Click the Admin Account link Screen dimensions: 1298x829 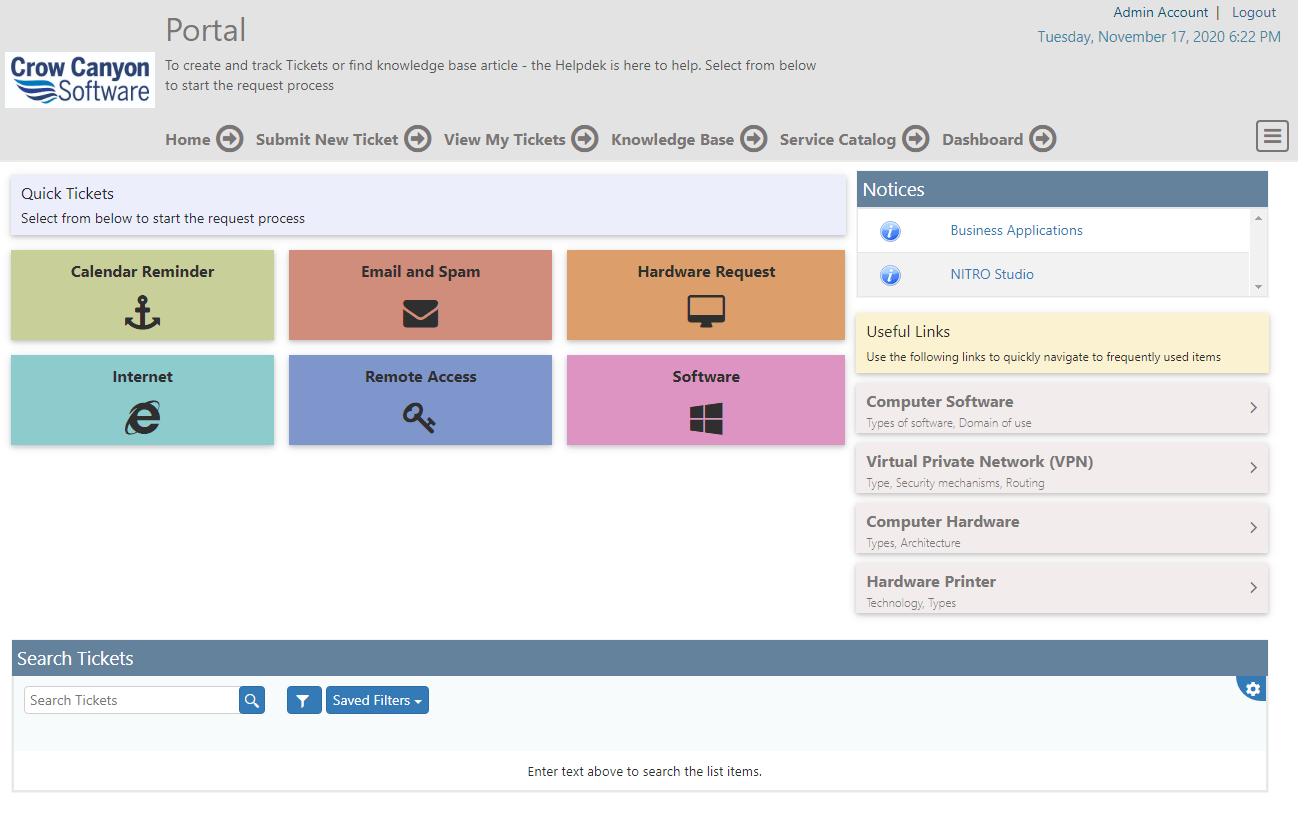[x=1161, y=12]
